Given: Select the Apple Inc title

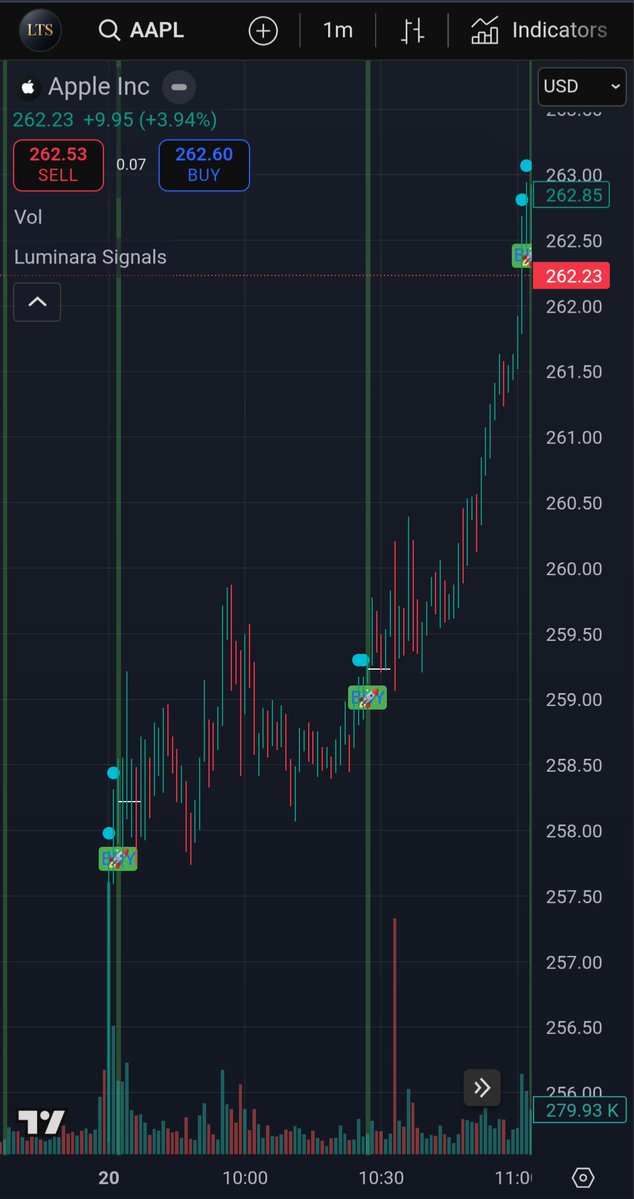Looking at the screenshot, I should click(99, 86).
